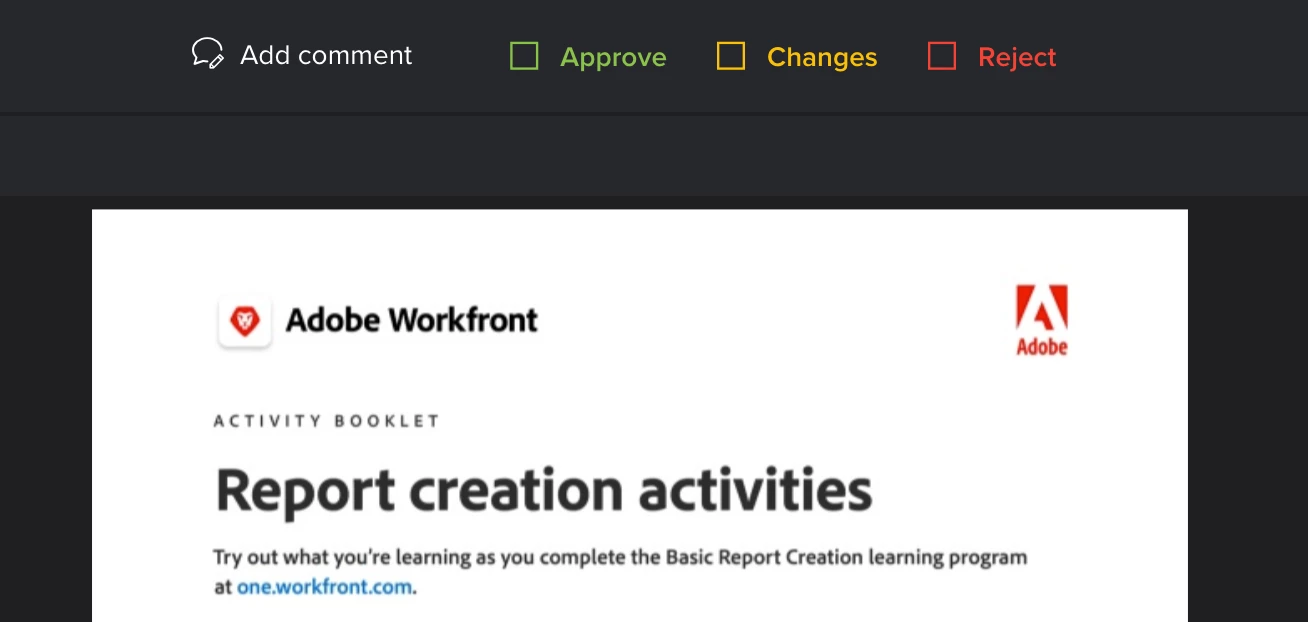Open the one.workfront.com link
This screenshot has width=1308, height=622.
[x=324, y=587]
